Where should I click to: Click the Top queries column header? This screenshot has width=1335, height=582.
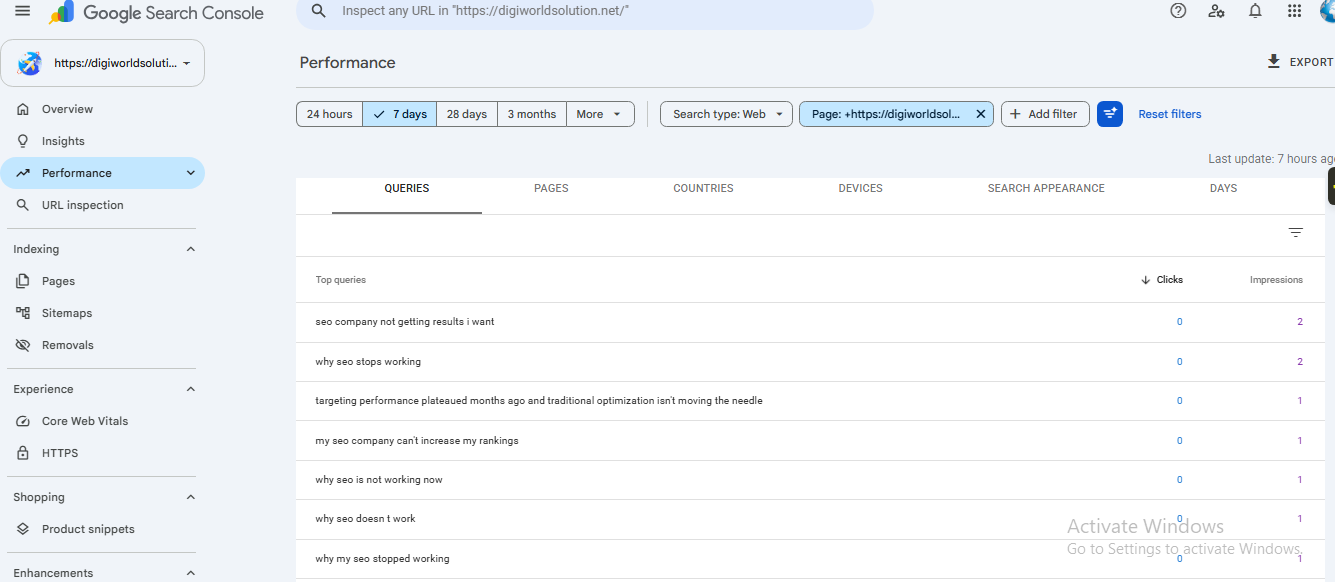341,280
